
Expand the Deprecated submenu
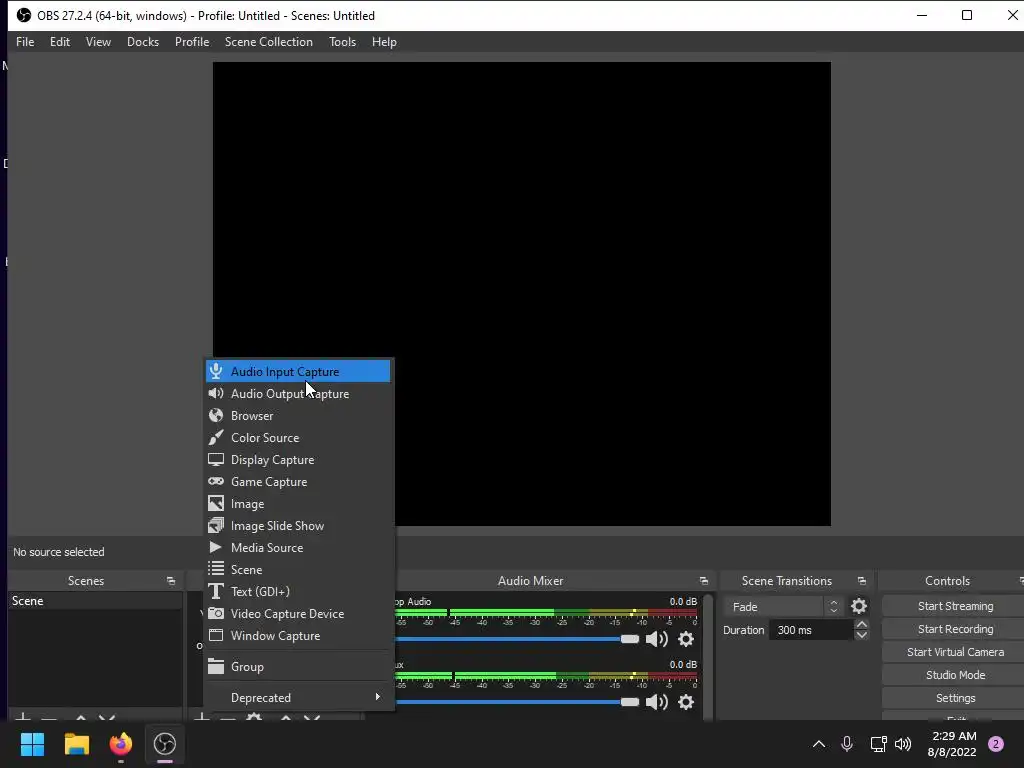click(298, 697)
